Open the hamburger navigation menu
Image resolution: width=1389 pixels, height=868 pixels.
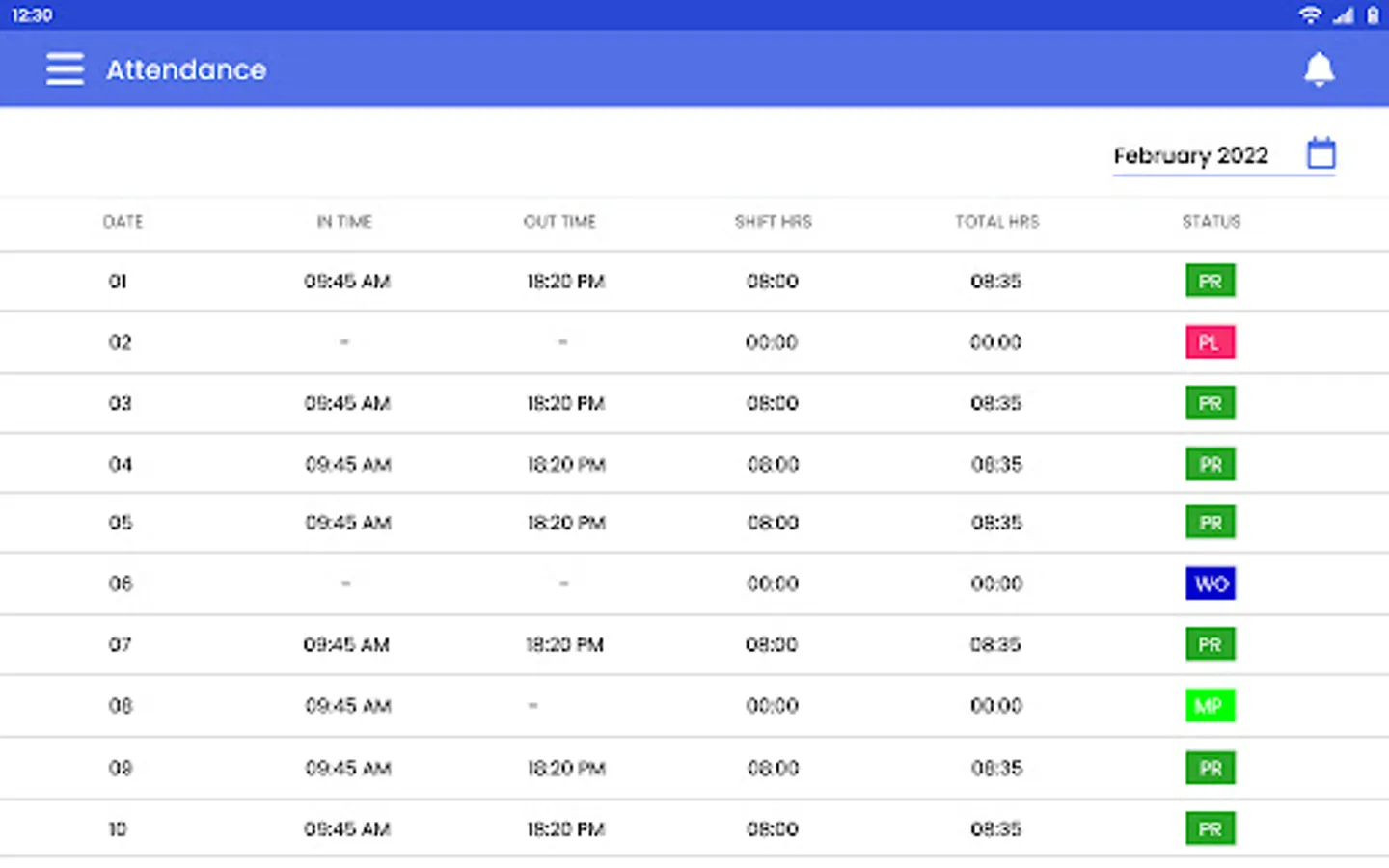[65, 69]
